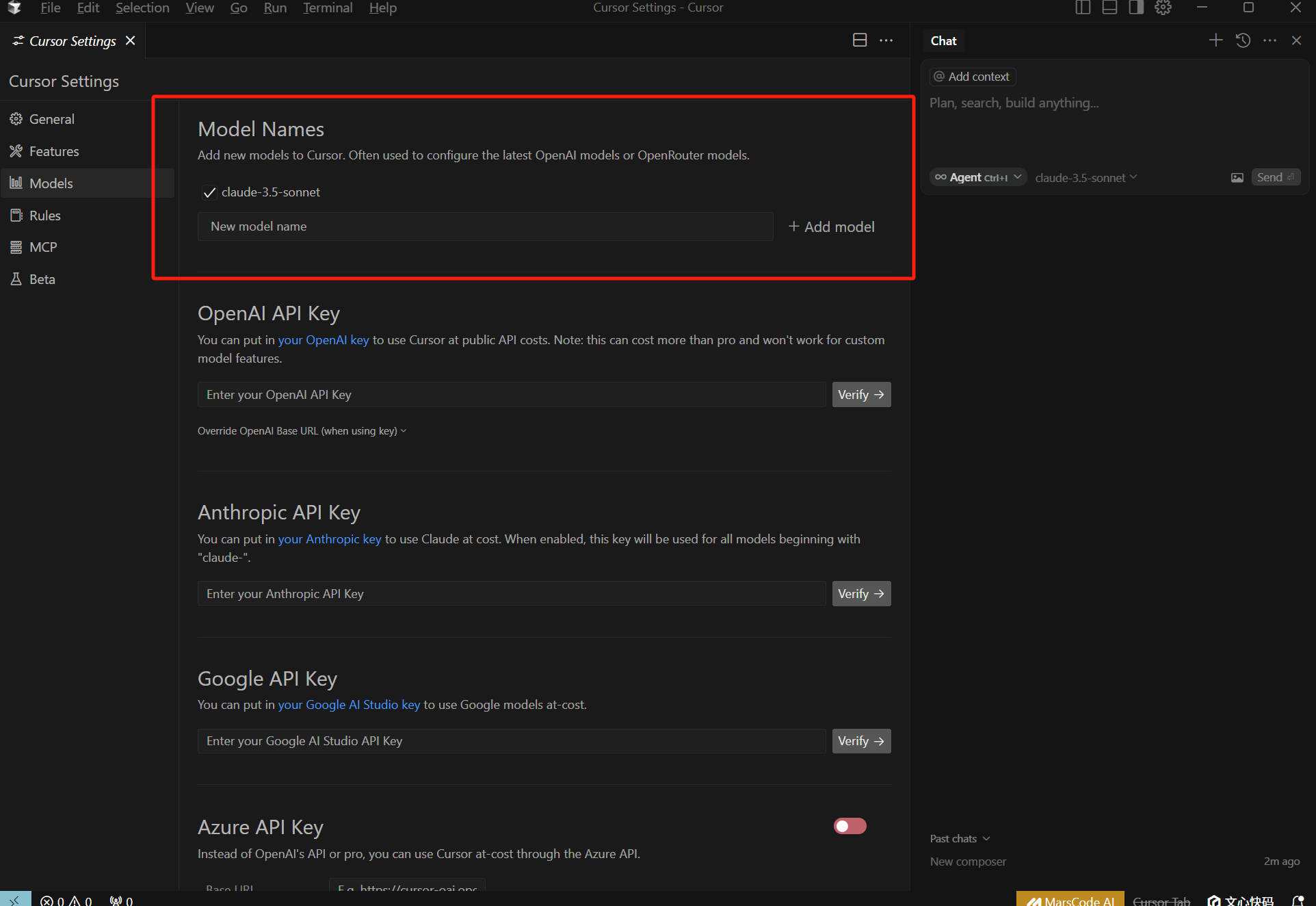1316x906 pixels.
Task: Attach an image to chat
Action: (x=1237, y=178)
